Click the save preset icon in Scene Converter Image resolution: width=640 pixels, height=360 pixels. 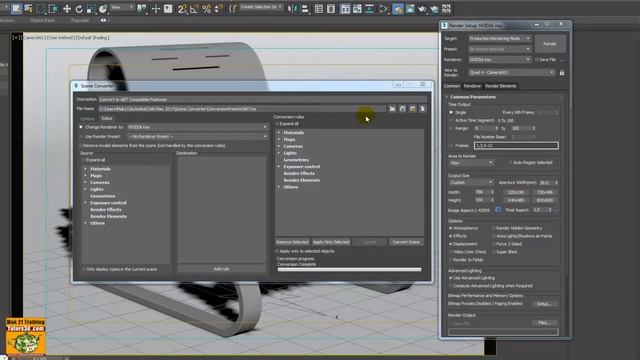pos(402,109)
